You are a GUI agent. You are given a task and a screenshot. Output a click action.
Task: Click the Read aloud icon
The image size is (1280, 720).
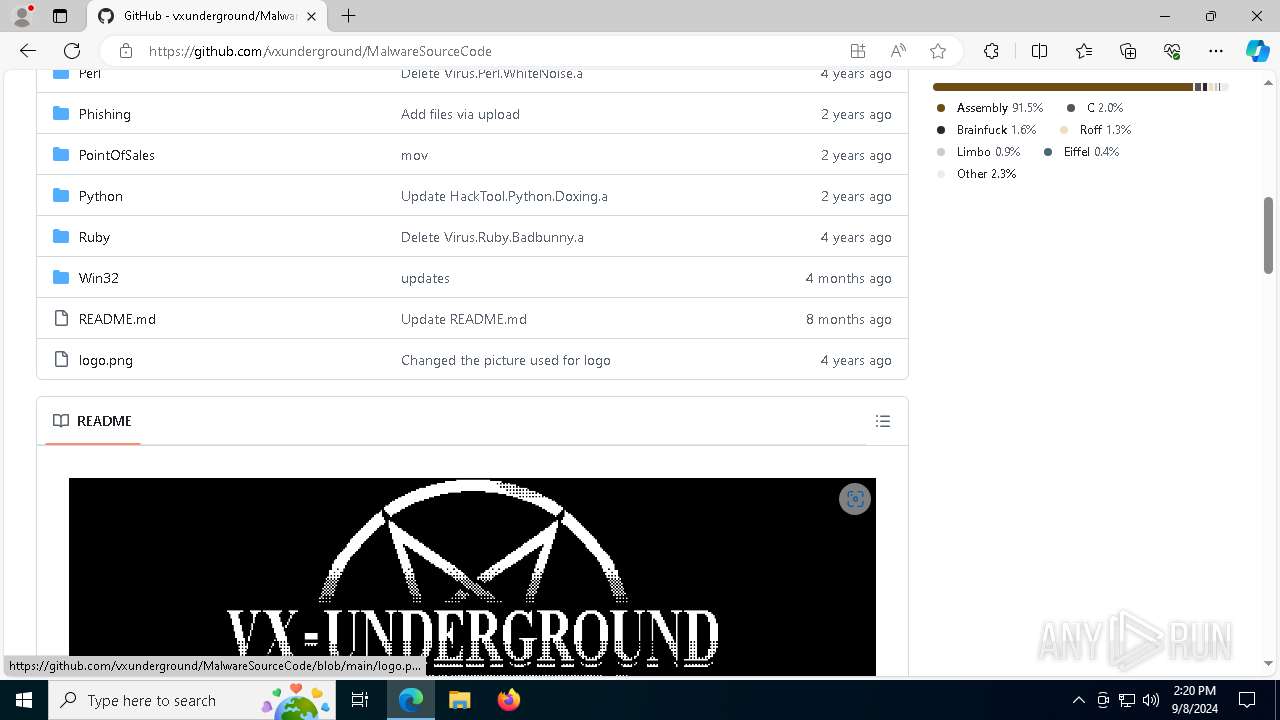click(x=898, y=51)
